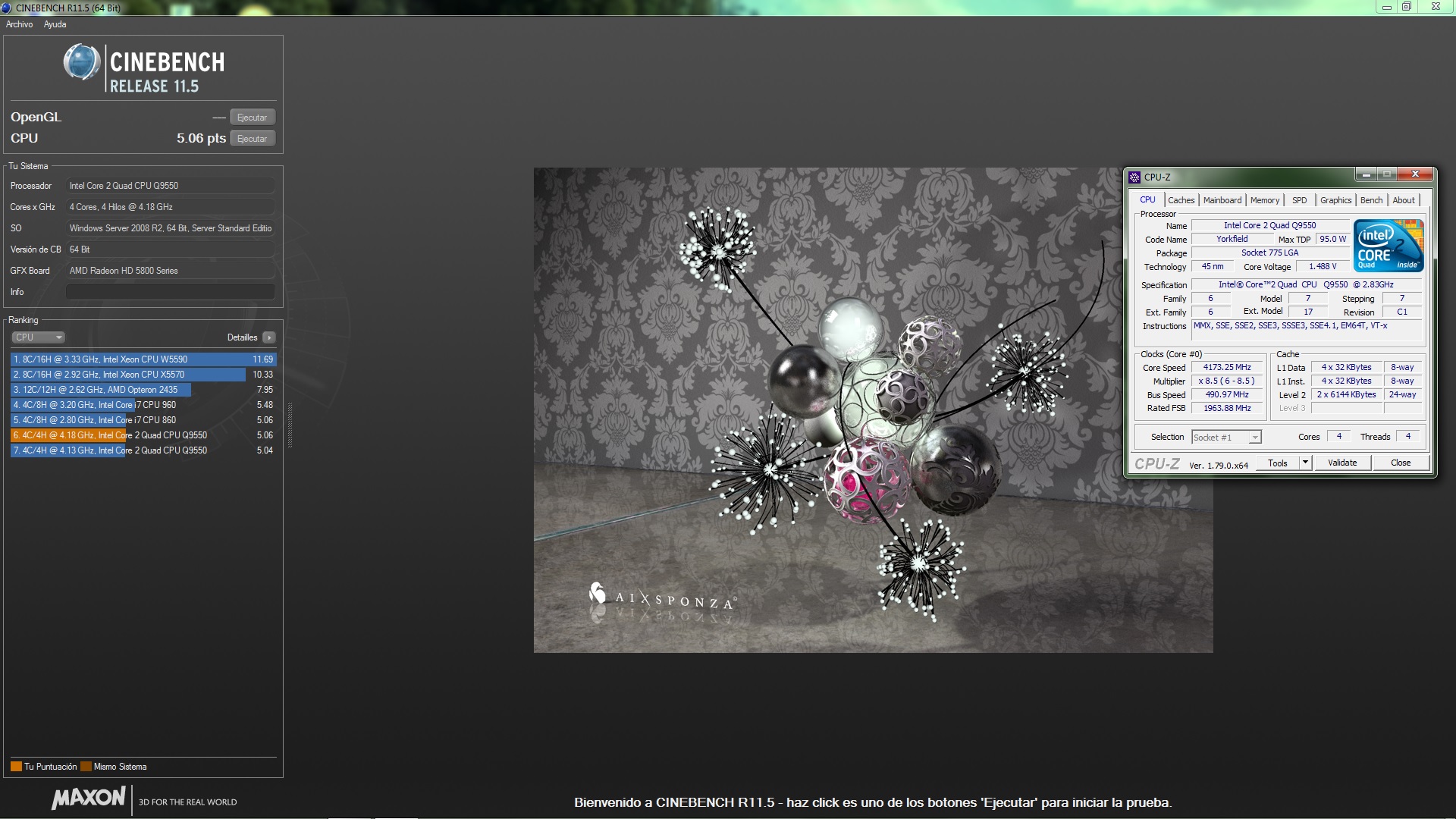Click the Tu Puntuación orange legend swatch
Viewport: 1456px width, 819px height.
16,767
